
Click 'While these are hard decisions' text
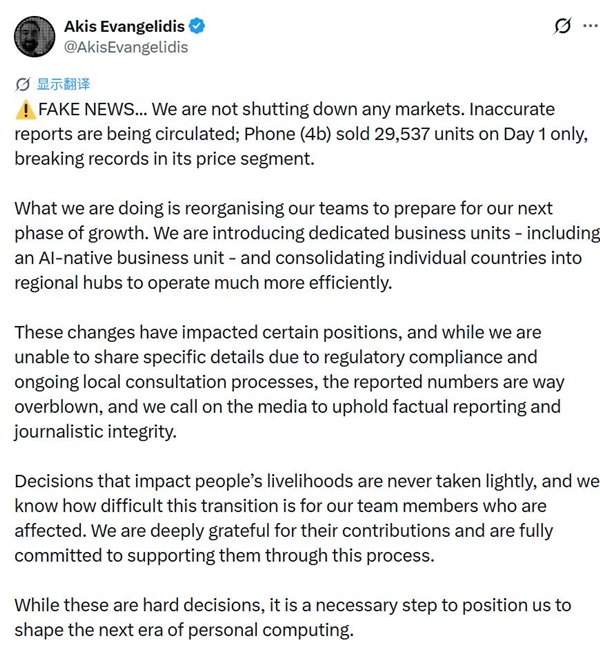pyautogui.click(x=139, y=605)
